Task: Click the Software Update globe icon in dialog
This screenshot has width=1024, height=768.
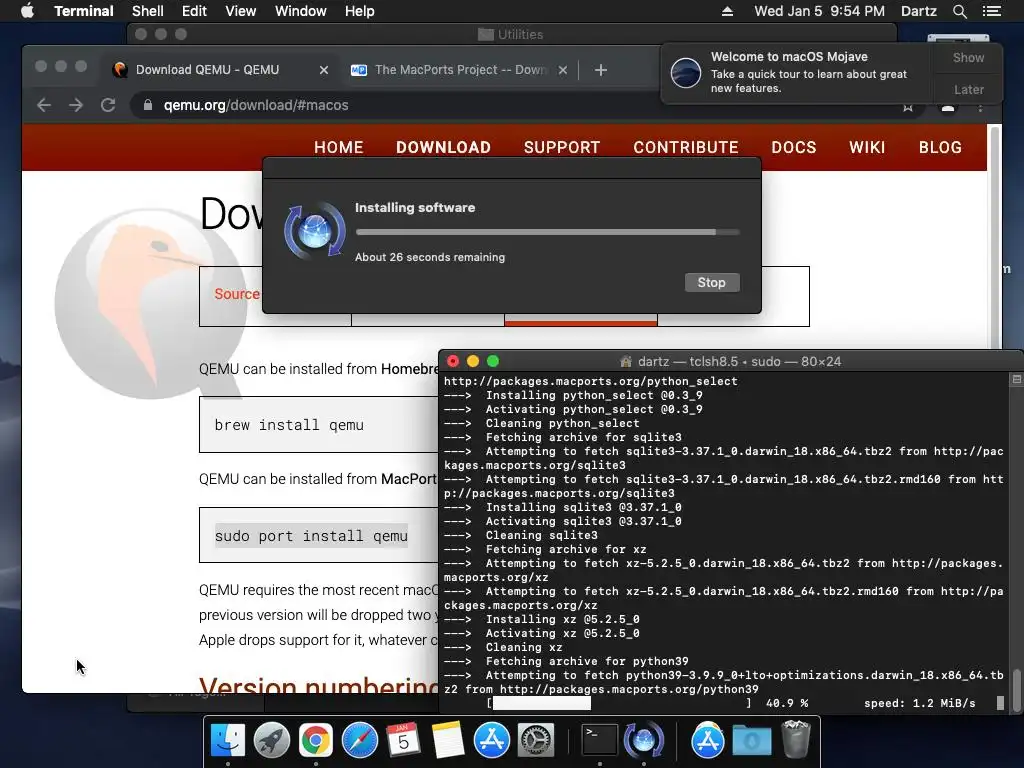Action: 315,230
